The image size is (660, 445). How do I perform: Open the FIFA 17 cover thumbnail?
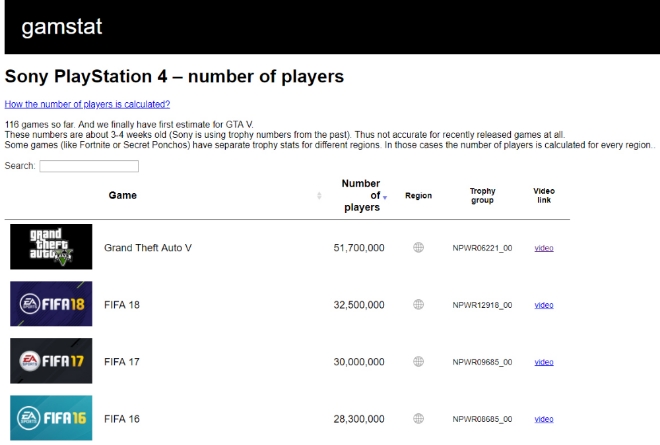(51, 361)
